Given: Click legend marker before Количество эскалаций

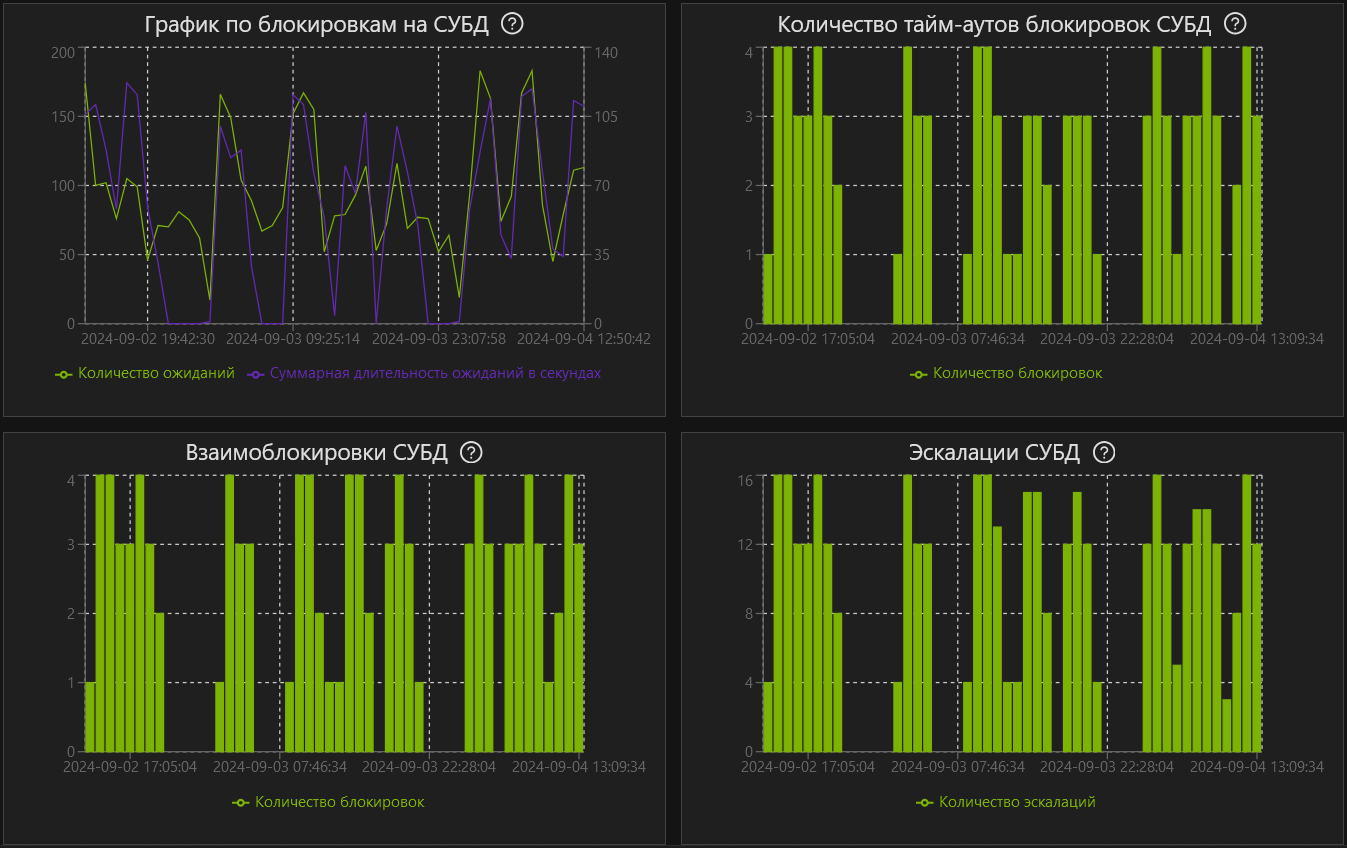Looking at the screenshot, I should click(925, 802).
